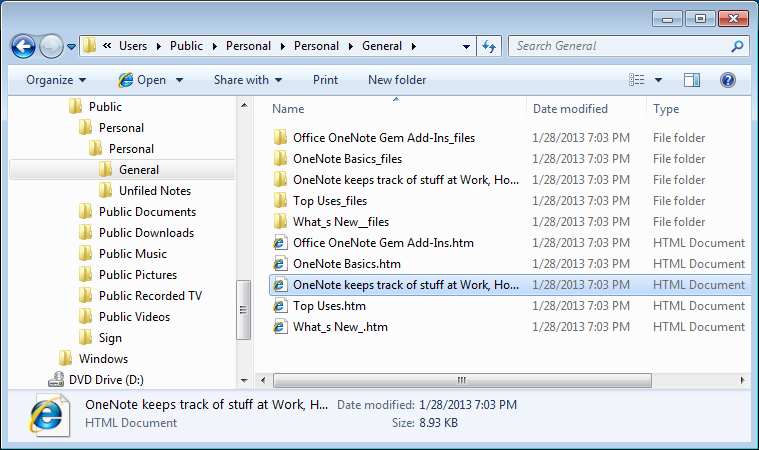
Task: Click the Forward navigation arrow button
Action: point(51,46)
